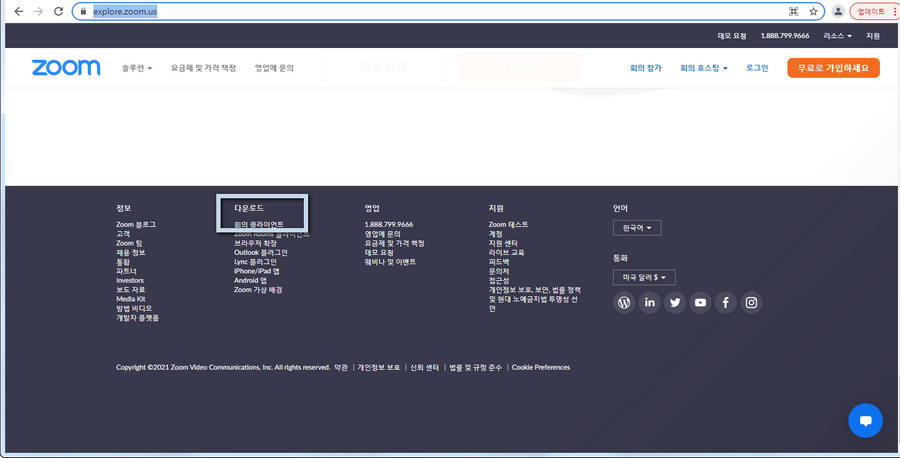This screenshot has width=900, height=458.
Task: Open the Outlook 플러그인 footer link
Action: 261,253
